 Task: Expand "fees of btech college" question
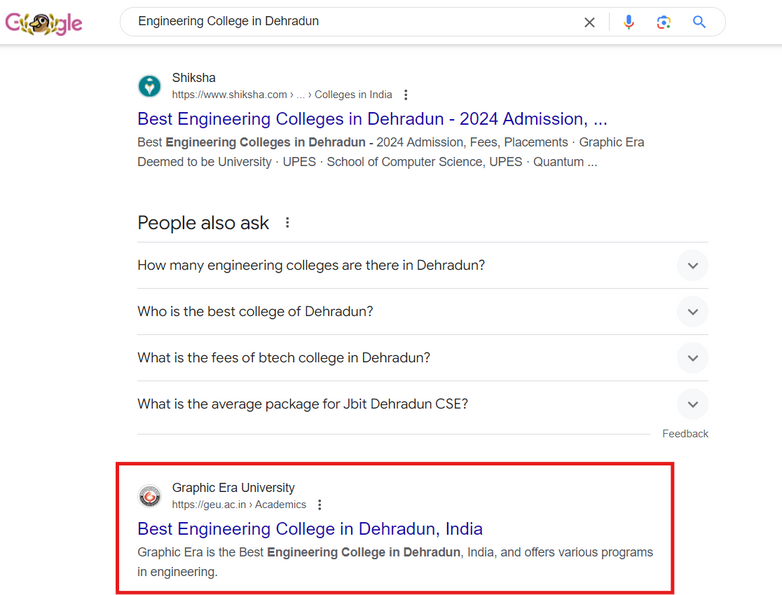coord(692,358)
